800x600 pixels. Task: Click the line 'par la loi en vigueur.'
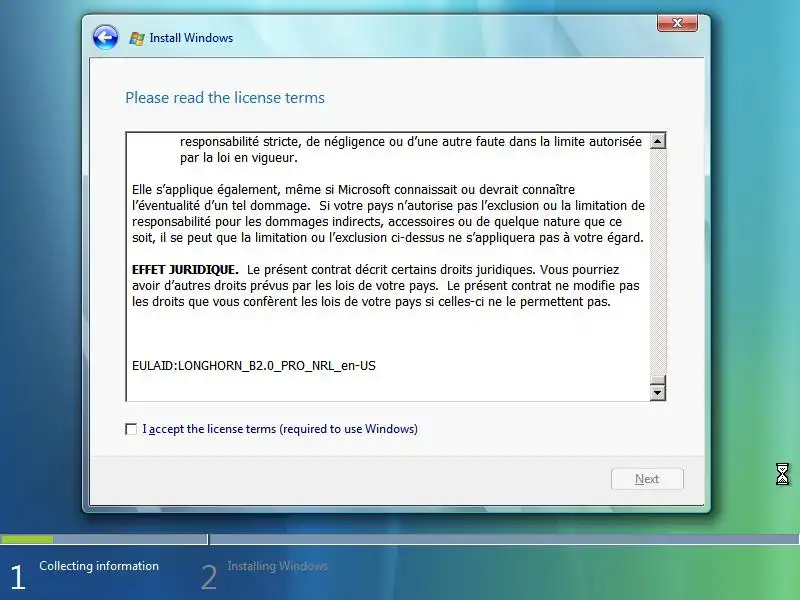(x=239, y=158)
